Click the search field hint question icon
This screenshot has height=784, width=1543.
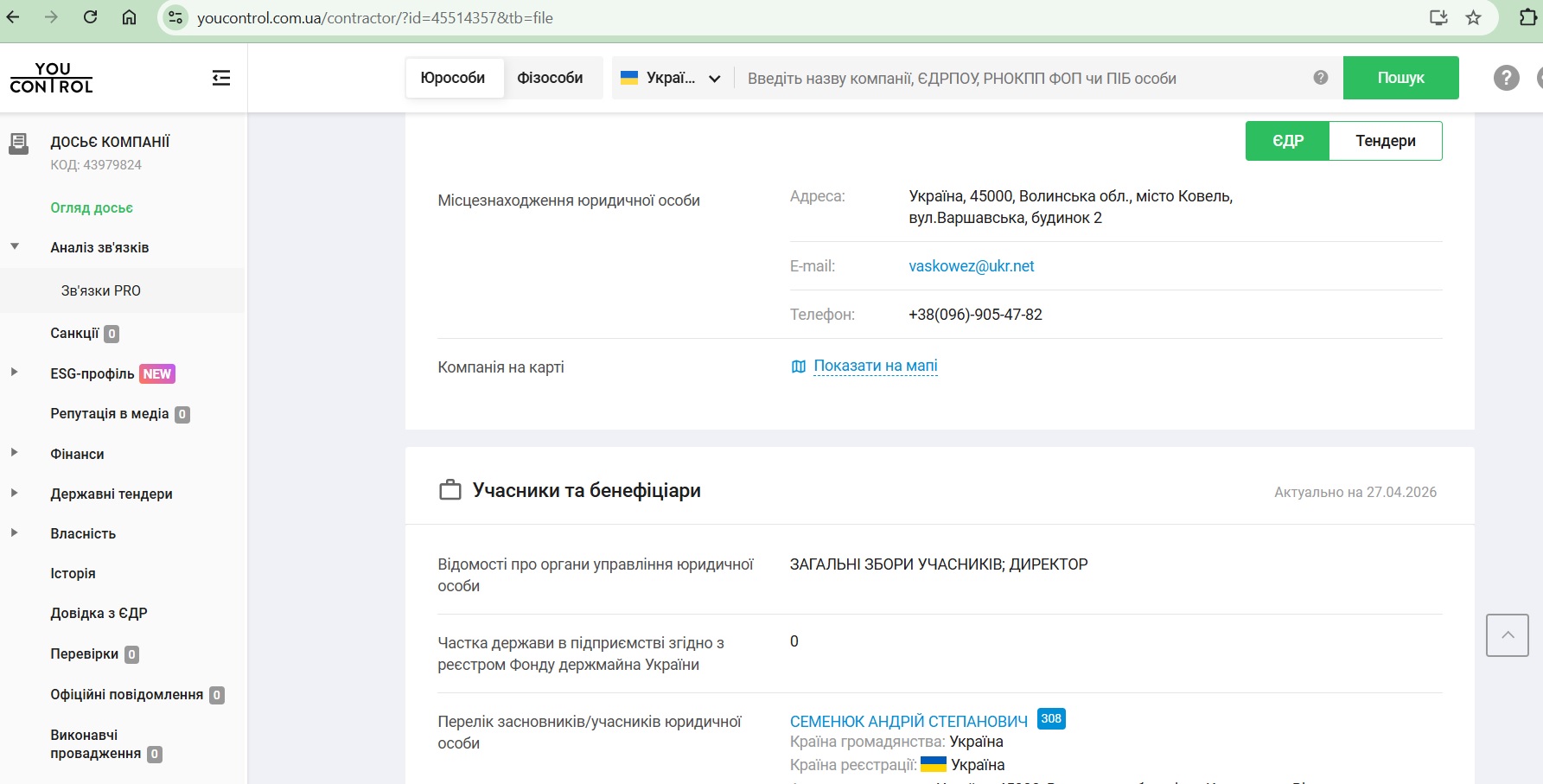1320,78
